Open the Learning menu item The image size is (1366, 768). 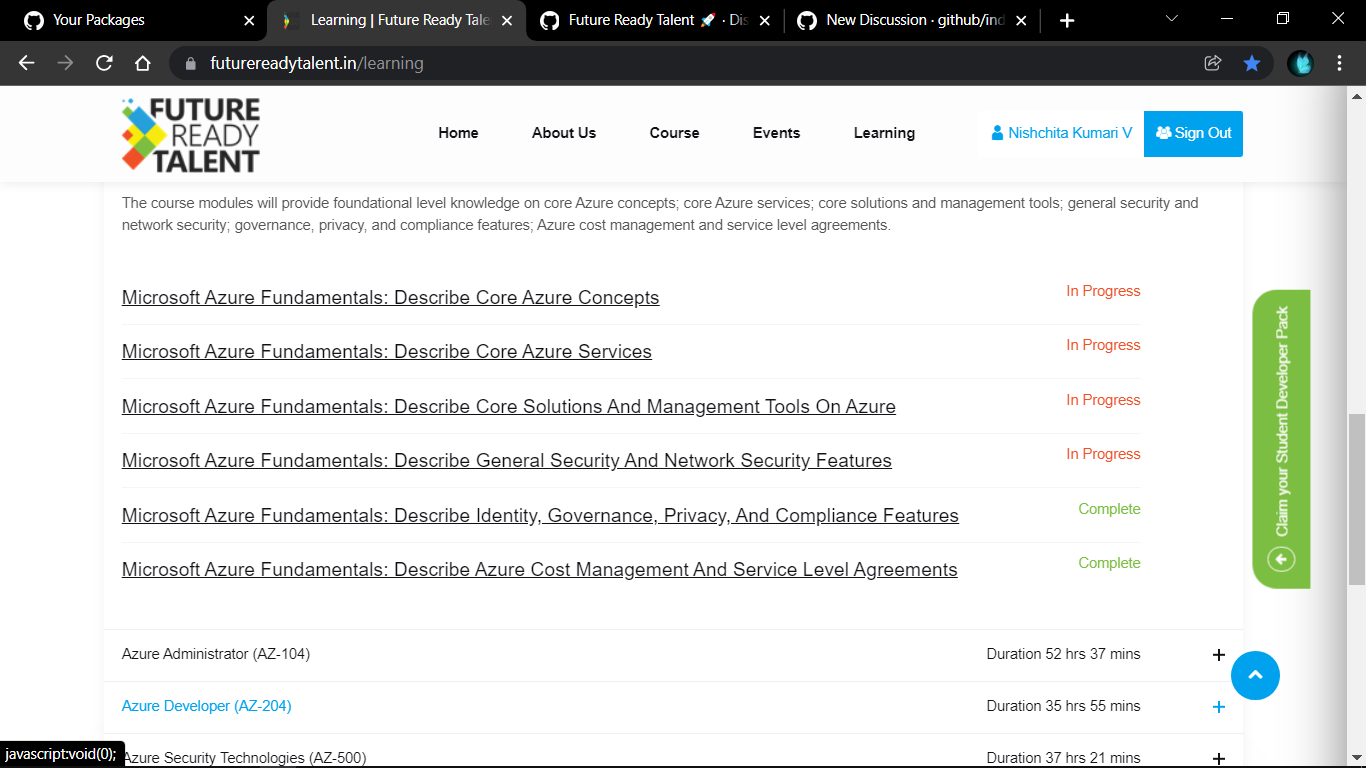884,133
